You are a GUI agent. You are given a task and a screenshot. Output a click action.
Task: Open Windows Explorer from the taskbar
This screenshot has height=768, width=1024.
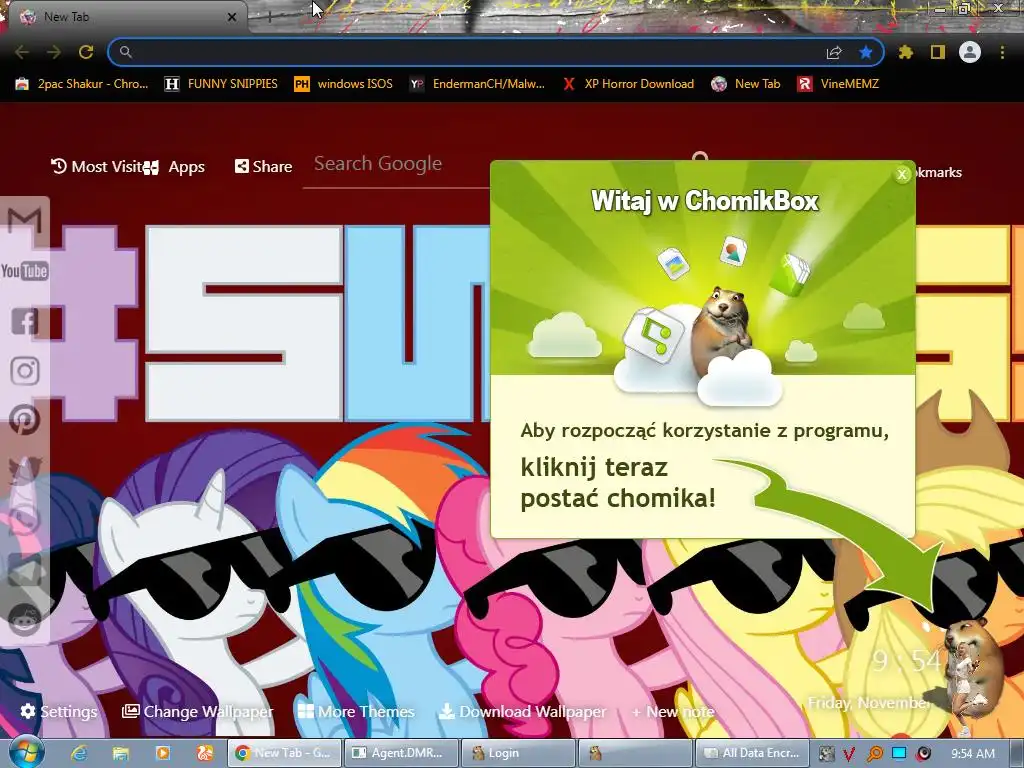pyautogui.click(x=121, y=753)
